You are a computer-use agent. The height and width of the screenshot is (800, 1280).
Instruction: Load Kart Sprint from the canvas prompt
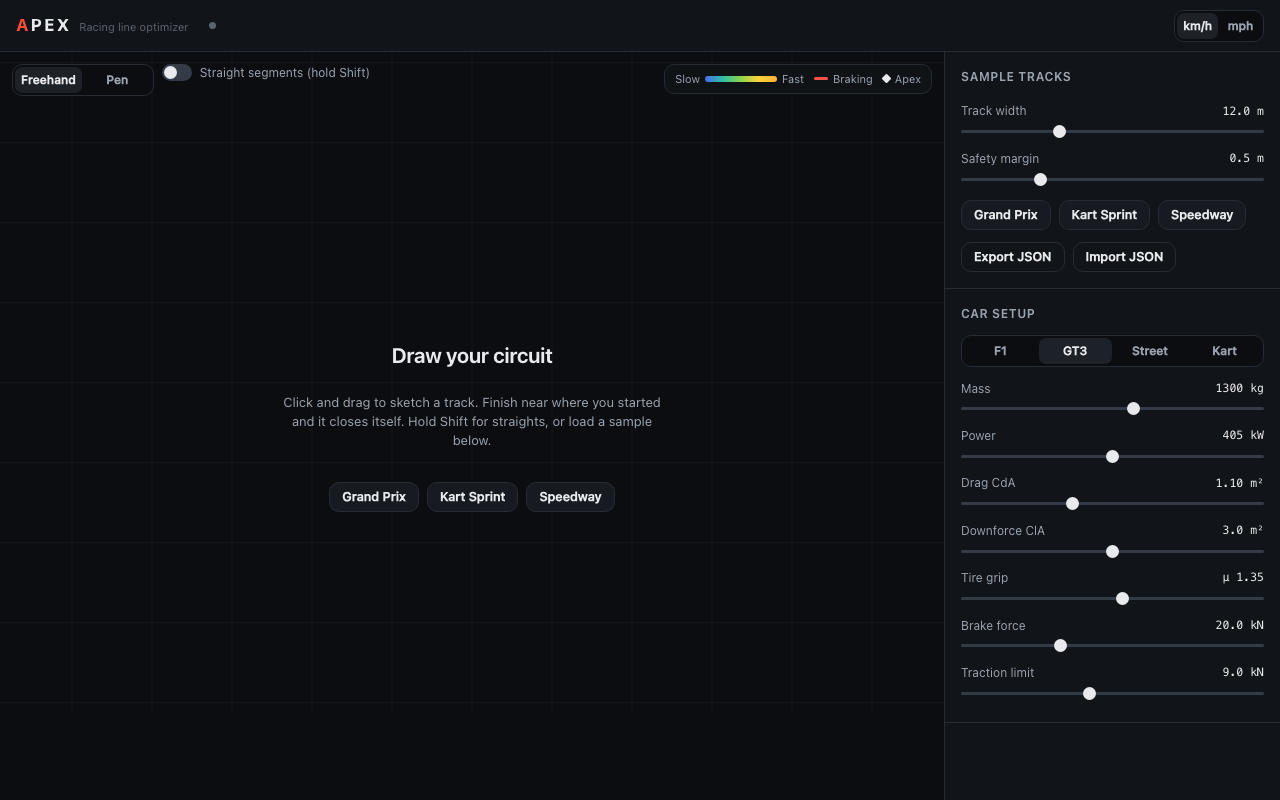tap(472, 497)
